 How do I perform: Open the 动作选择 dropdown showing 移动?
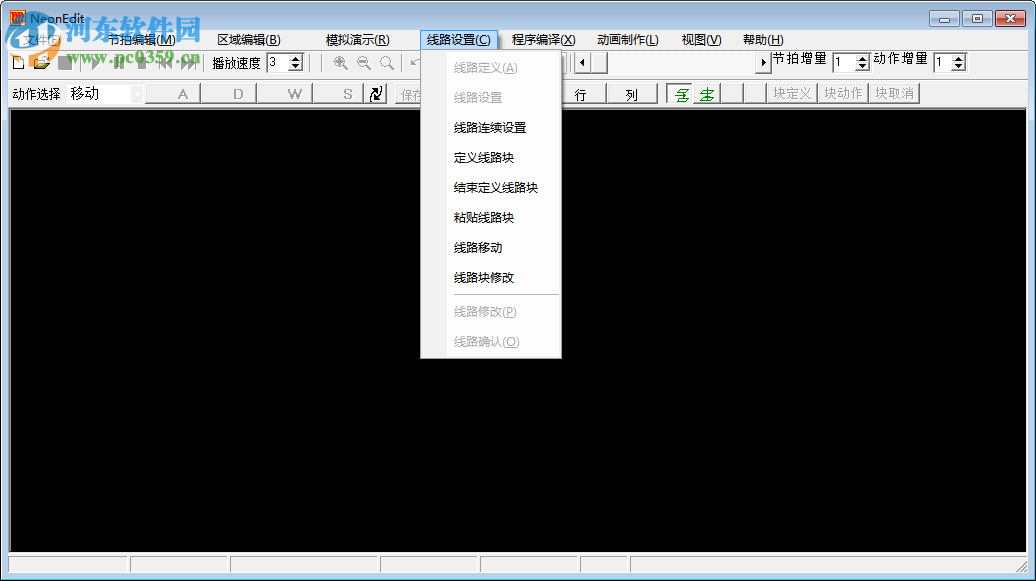(x=137, y=92)
